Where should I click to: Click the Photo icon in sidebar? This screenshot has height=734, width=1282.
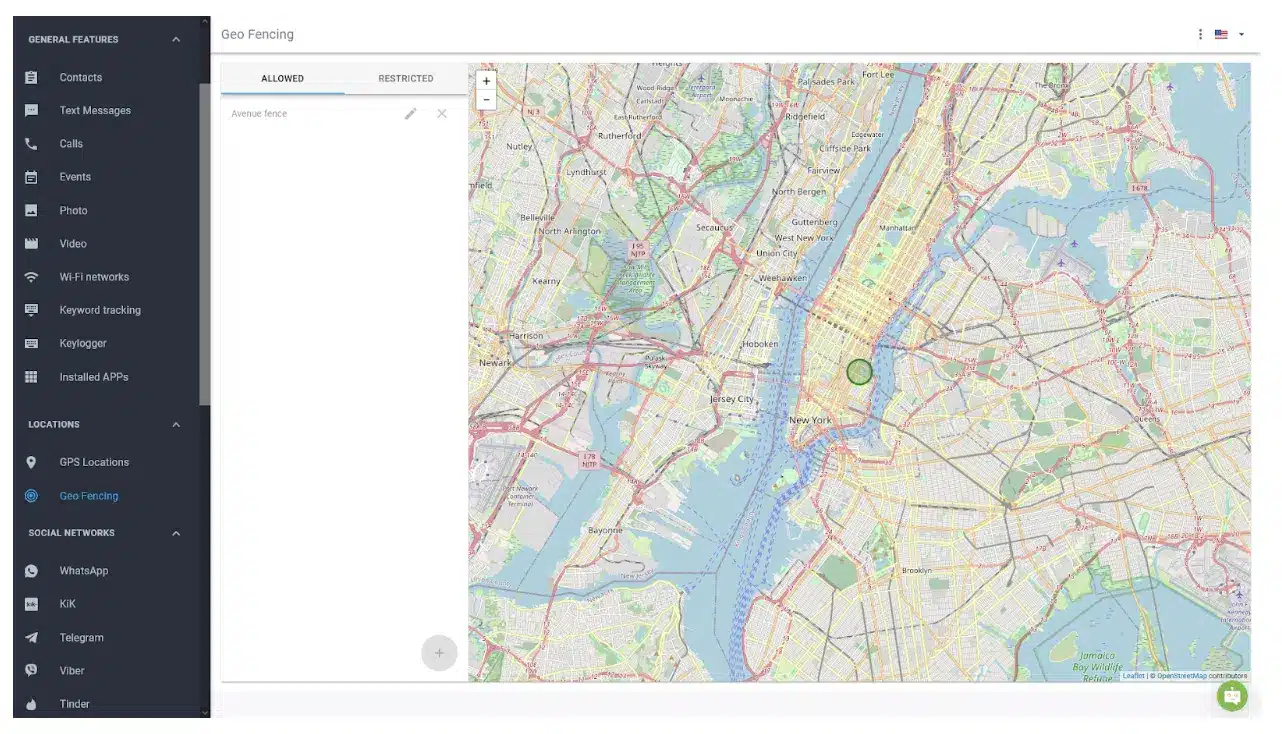31,210
